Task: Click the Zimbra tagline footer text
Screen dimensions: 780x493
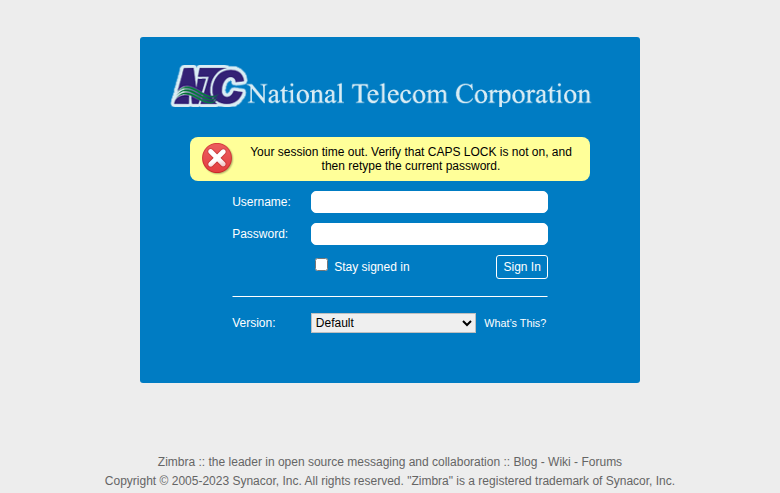Action: pyautogui.click(x=329, y=462)
